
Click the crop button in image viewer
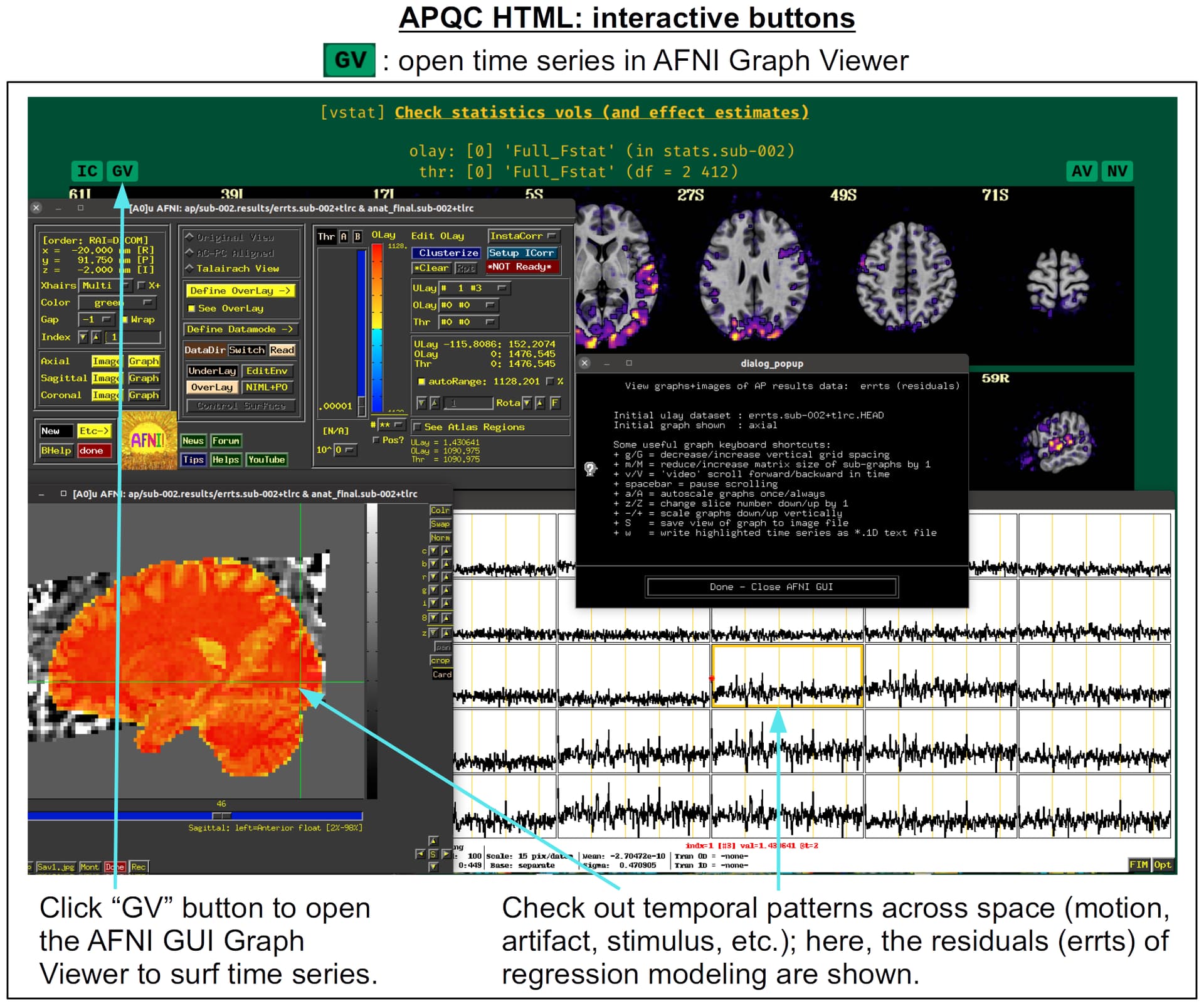tap(440, 661)
